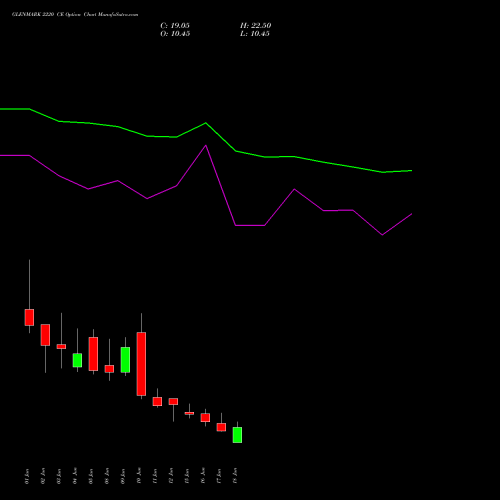Image resolution: width=500 pixels, height=500 pixels.
Task: Click the 12 Jan date label
Action: [x=171, y=476]
